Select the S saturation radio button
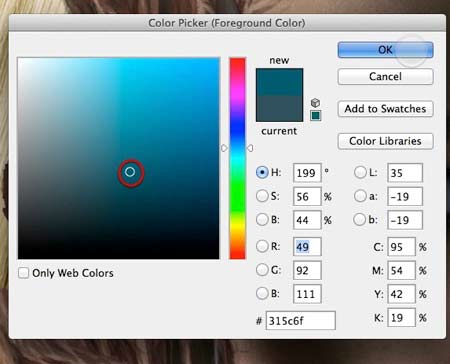 pos(262,196)
